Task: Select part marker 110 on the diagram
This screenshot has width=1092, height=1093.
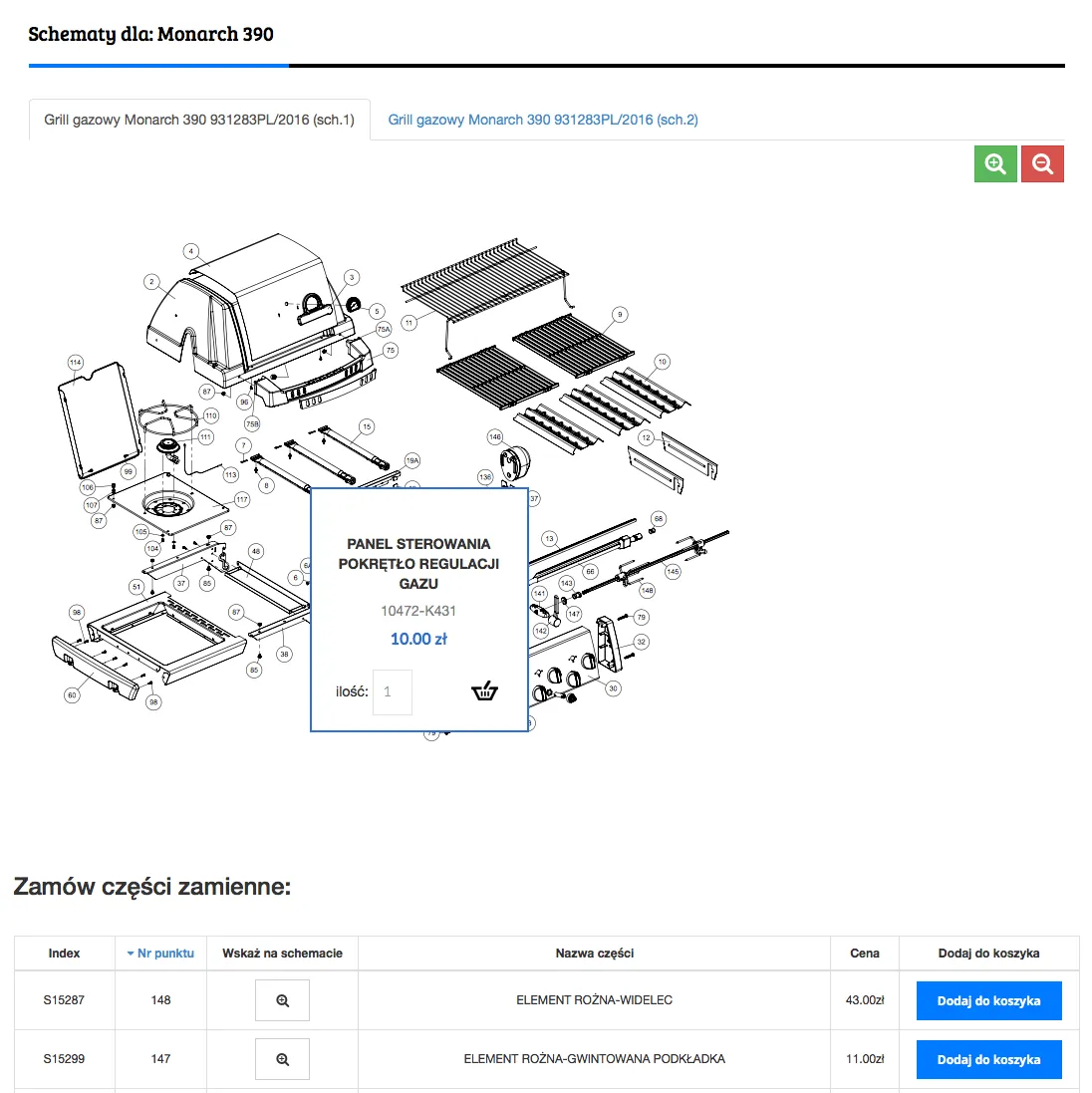Action: click(210, 415)
